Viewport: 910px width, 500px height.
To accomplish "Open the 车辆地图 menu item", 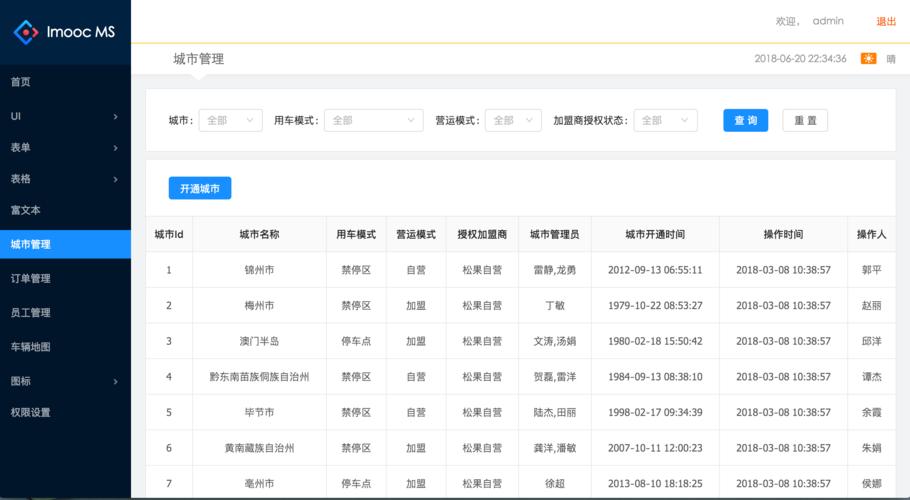I will (66, 347).
